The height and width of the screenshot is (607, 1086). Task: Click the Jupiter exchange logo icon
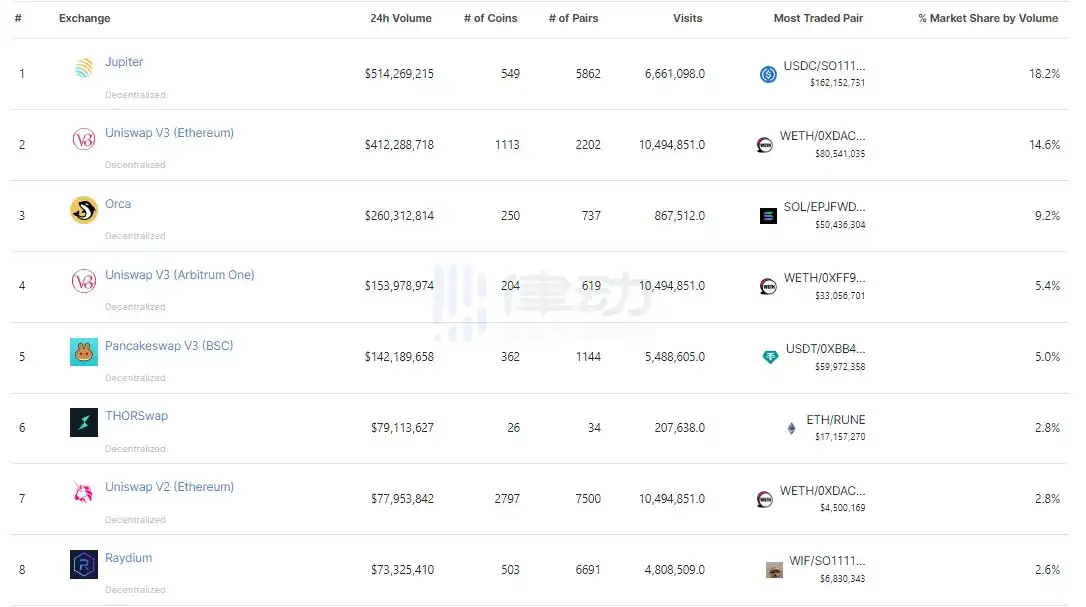(84, 69)
